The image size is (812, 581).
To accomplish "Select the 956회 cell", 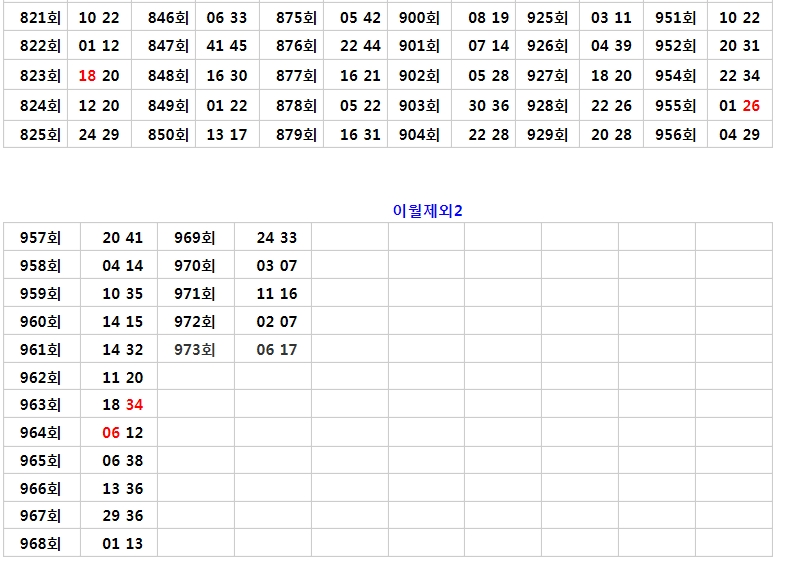I will tap(675, 135).
